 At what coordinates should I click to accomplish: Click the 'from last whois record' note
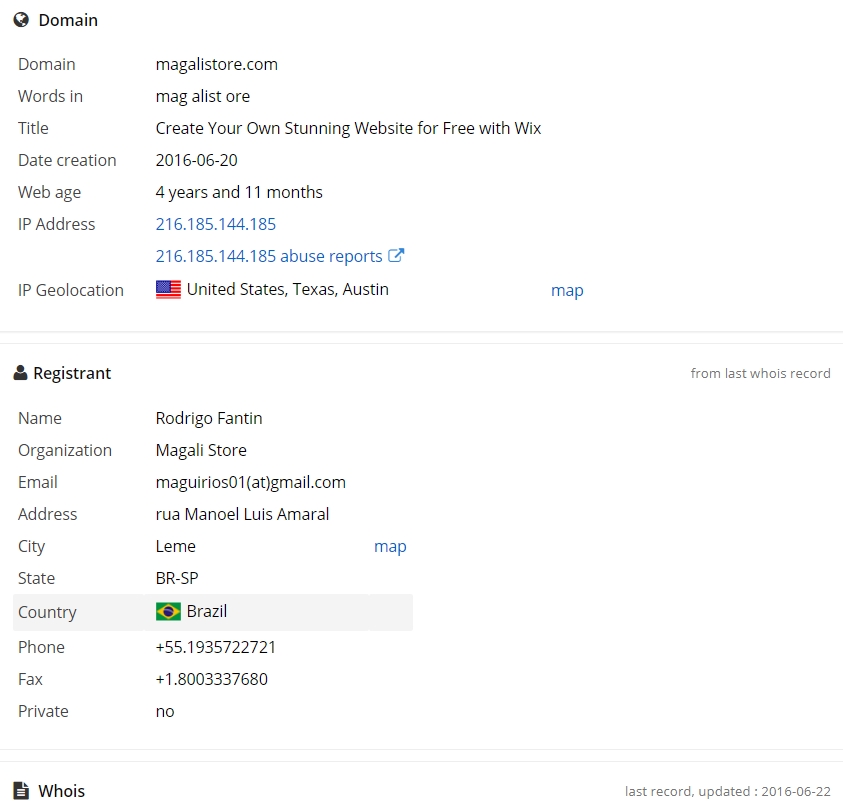tap(760, 373)
